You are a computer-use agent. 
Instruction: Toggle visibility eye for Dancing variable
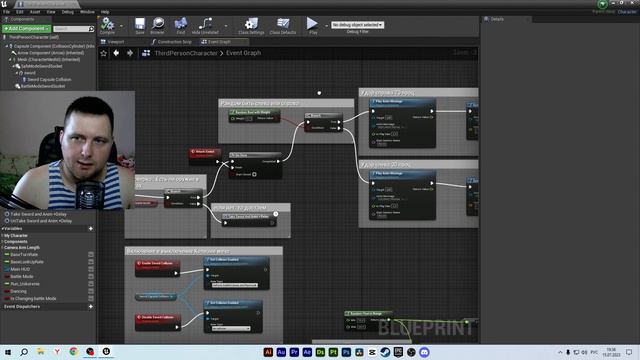point(91,291)
